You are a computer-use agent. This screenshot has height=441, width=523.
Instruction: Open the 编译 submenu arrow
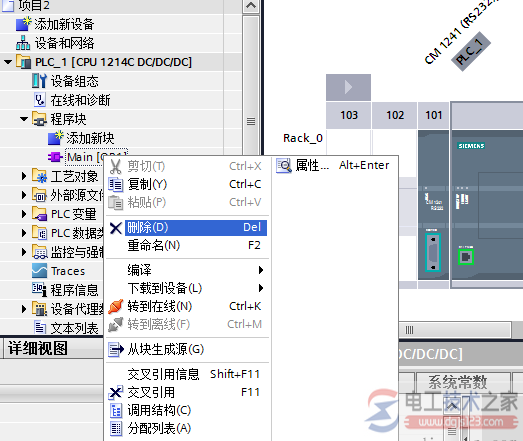click(x=261, y=270)
